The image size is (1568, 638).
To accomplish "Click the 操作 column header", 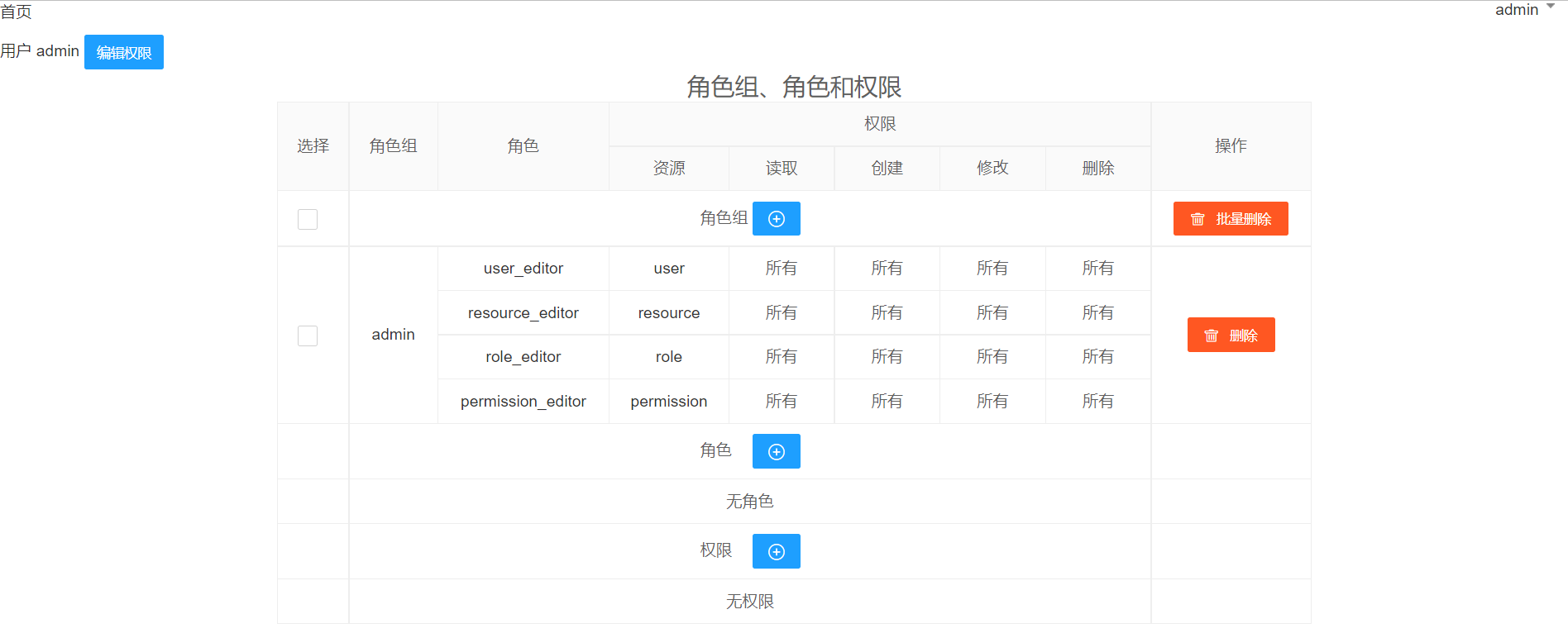I will 1231,146.
